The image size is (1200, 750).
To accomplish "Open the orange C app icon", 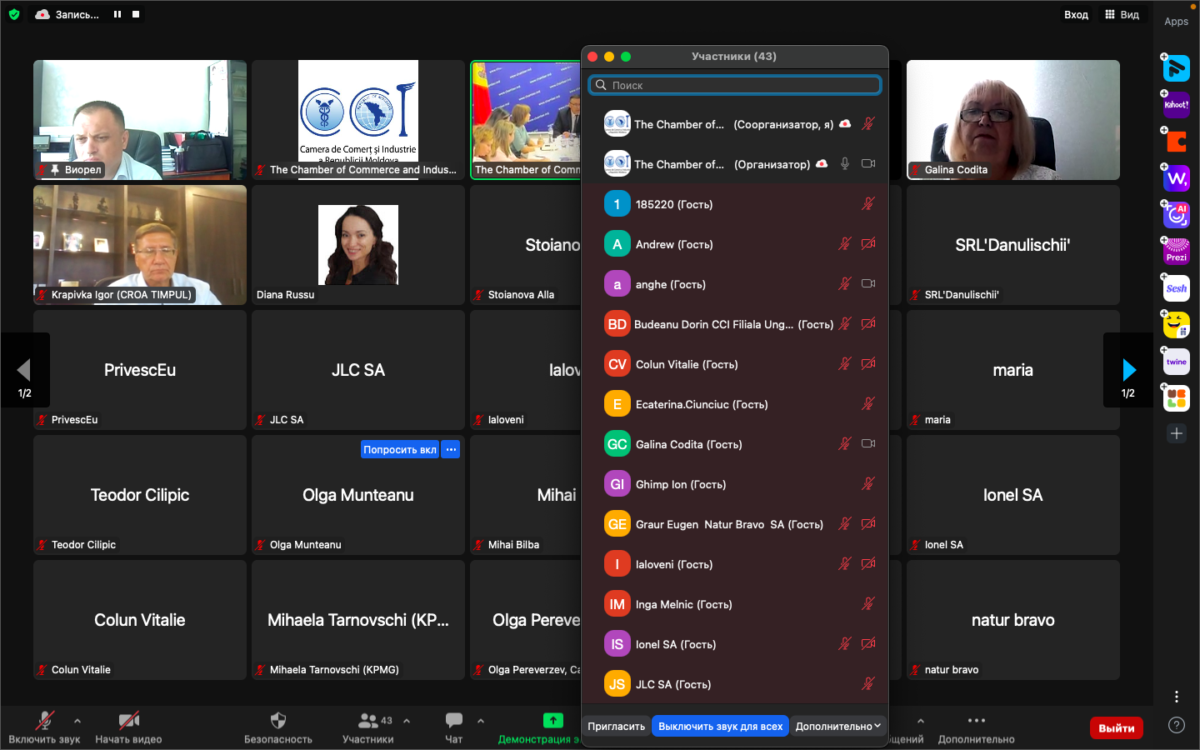I will pyautogui.click(x=1176, y=141).
